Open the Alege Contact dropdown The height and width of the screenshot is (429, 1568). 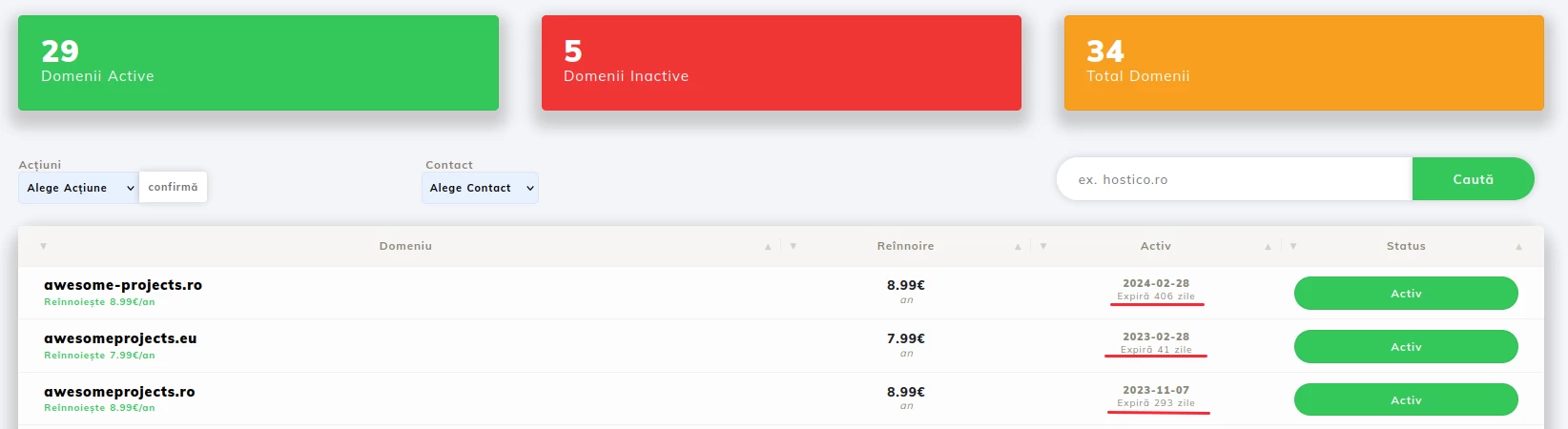tap(480, 188)
